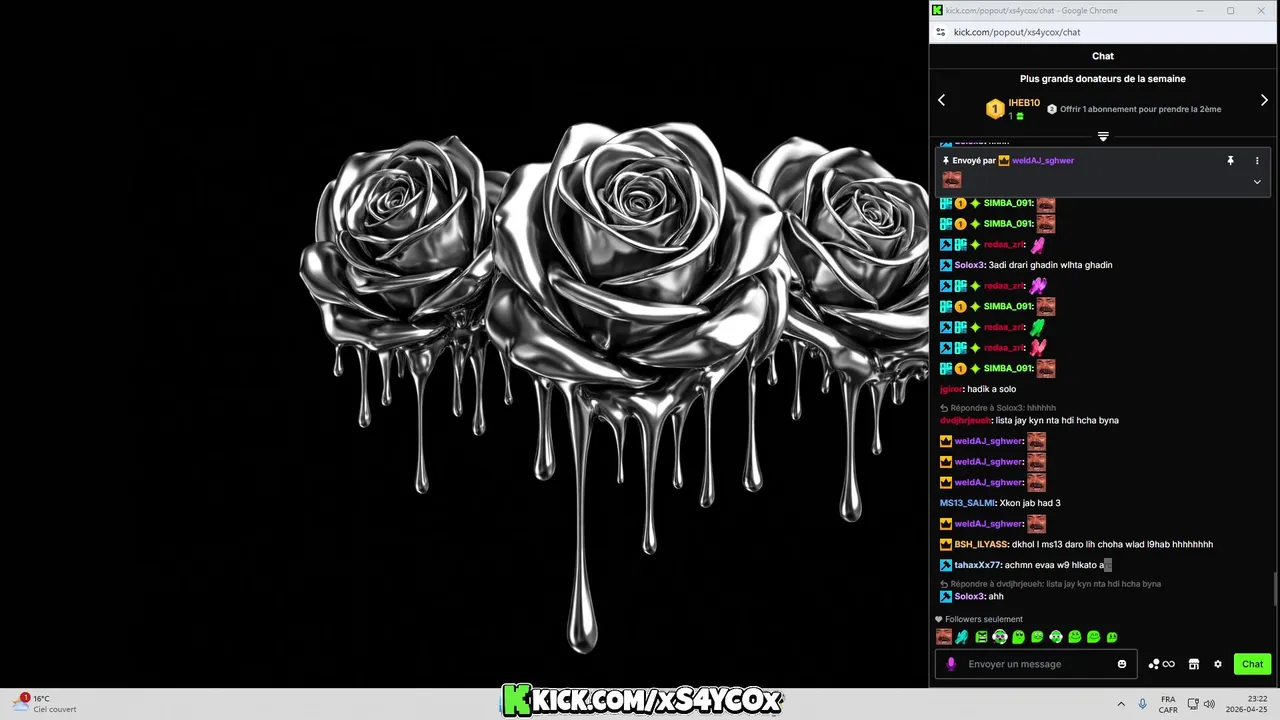The image size is (1280, 720).
Task: Click the gold rank 1 badge beside IHEB10
Action: tap(995, 109)
